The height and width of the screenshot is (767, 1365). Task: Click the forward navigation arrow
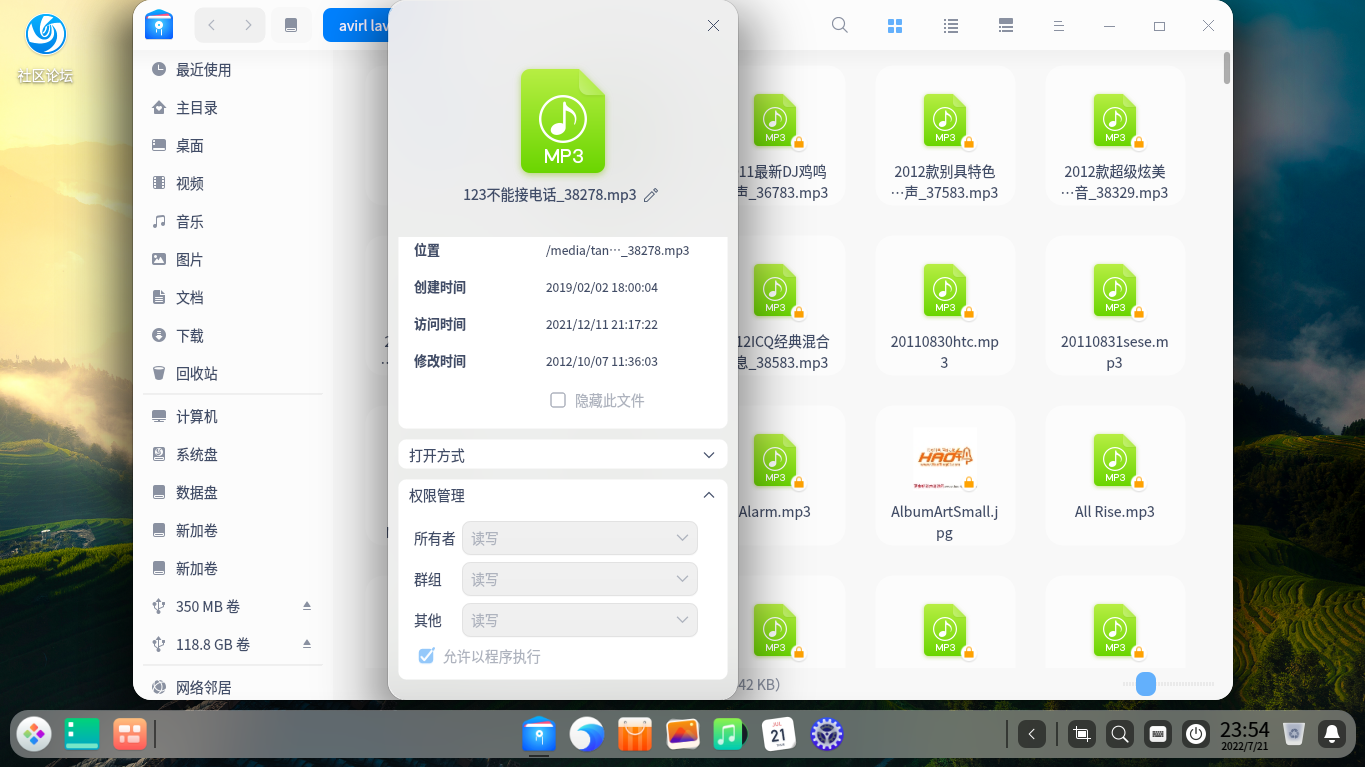[248, 25]
